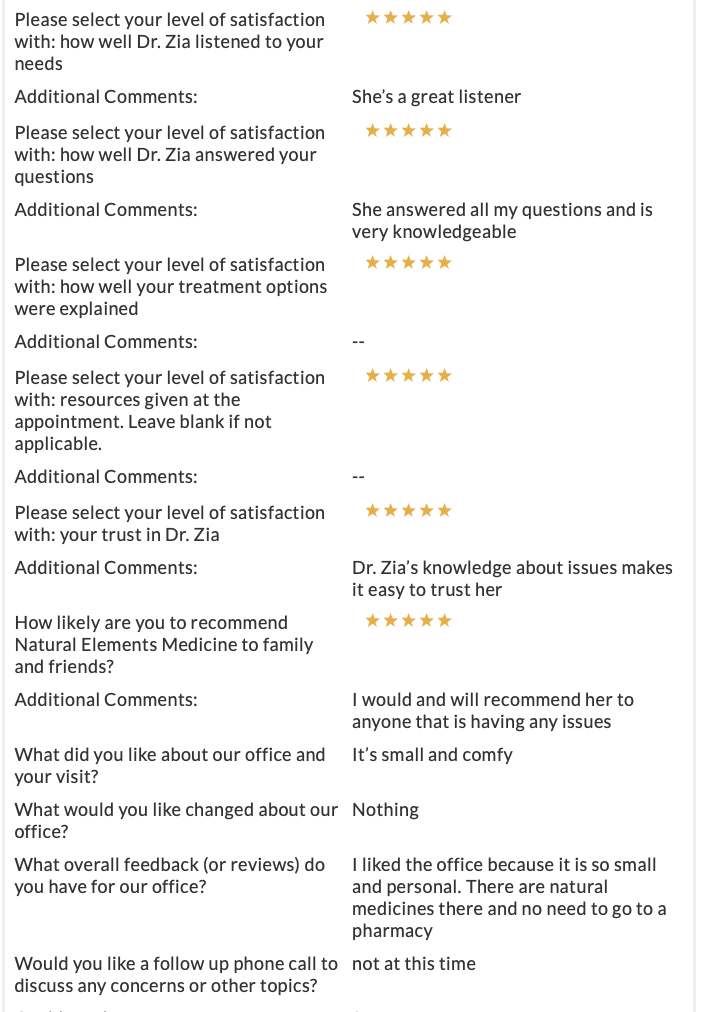Click the follow up phone call question
The width and height of the screenshot is (704, 1012).
tap(176, 975)
